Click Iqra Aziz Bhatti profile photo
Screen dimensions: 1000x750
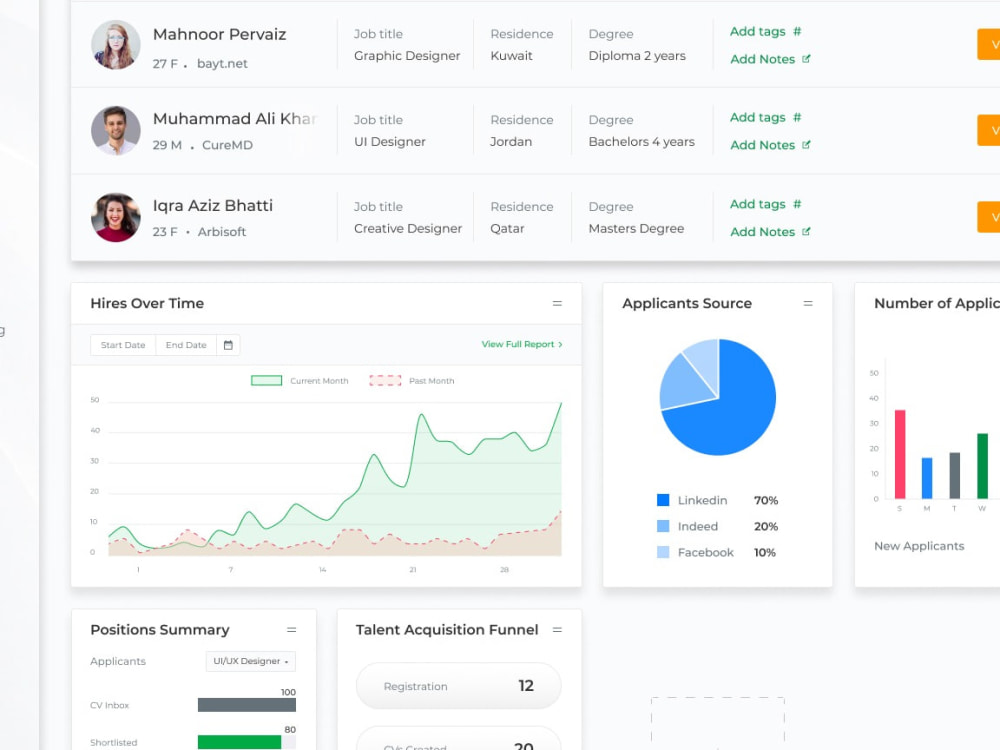tap(115, 217)
